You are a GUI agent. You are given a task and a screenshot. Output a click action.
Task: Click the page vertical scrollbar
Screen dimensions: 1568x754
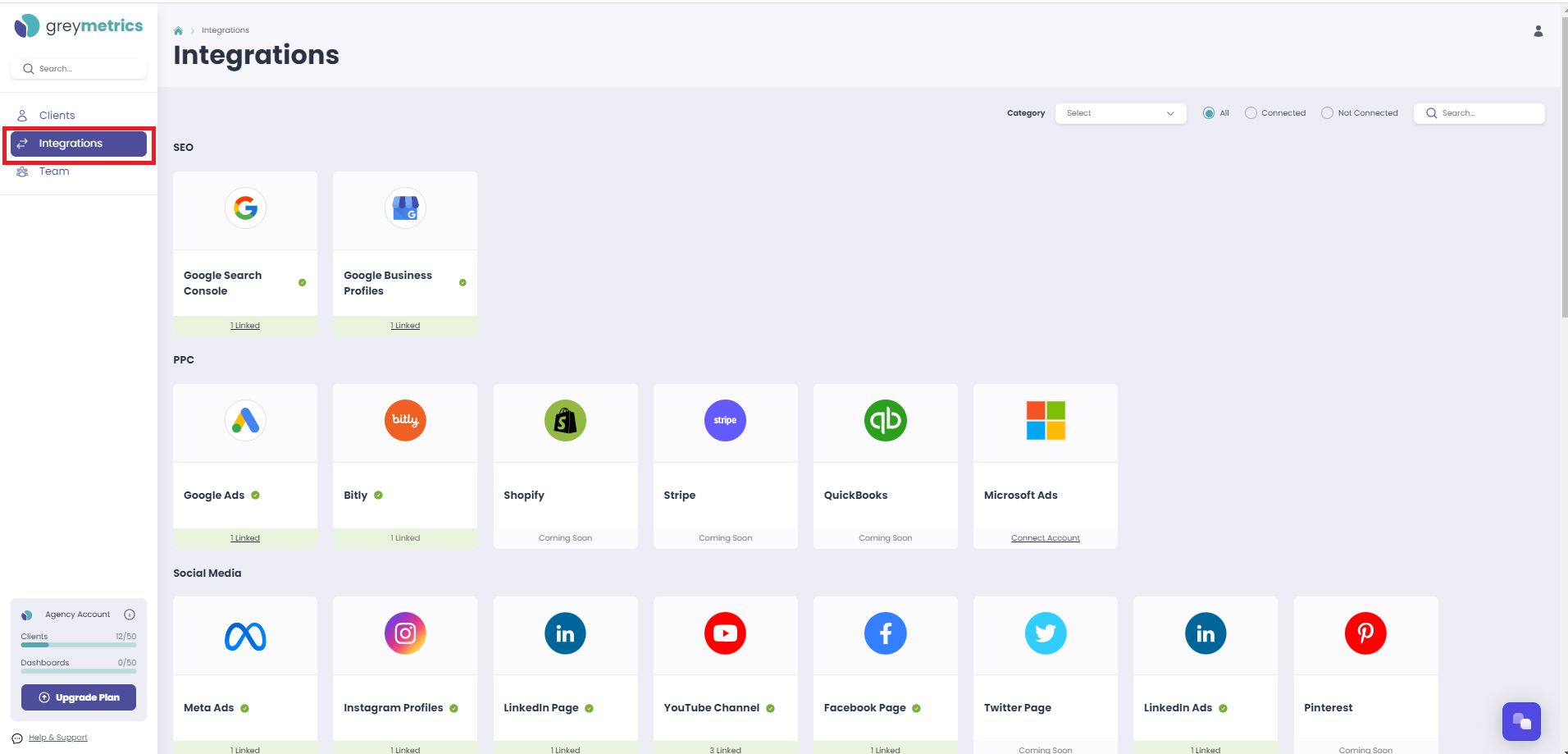tap(1565, 167)
